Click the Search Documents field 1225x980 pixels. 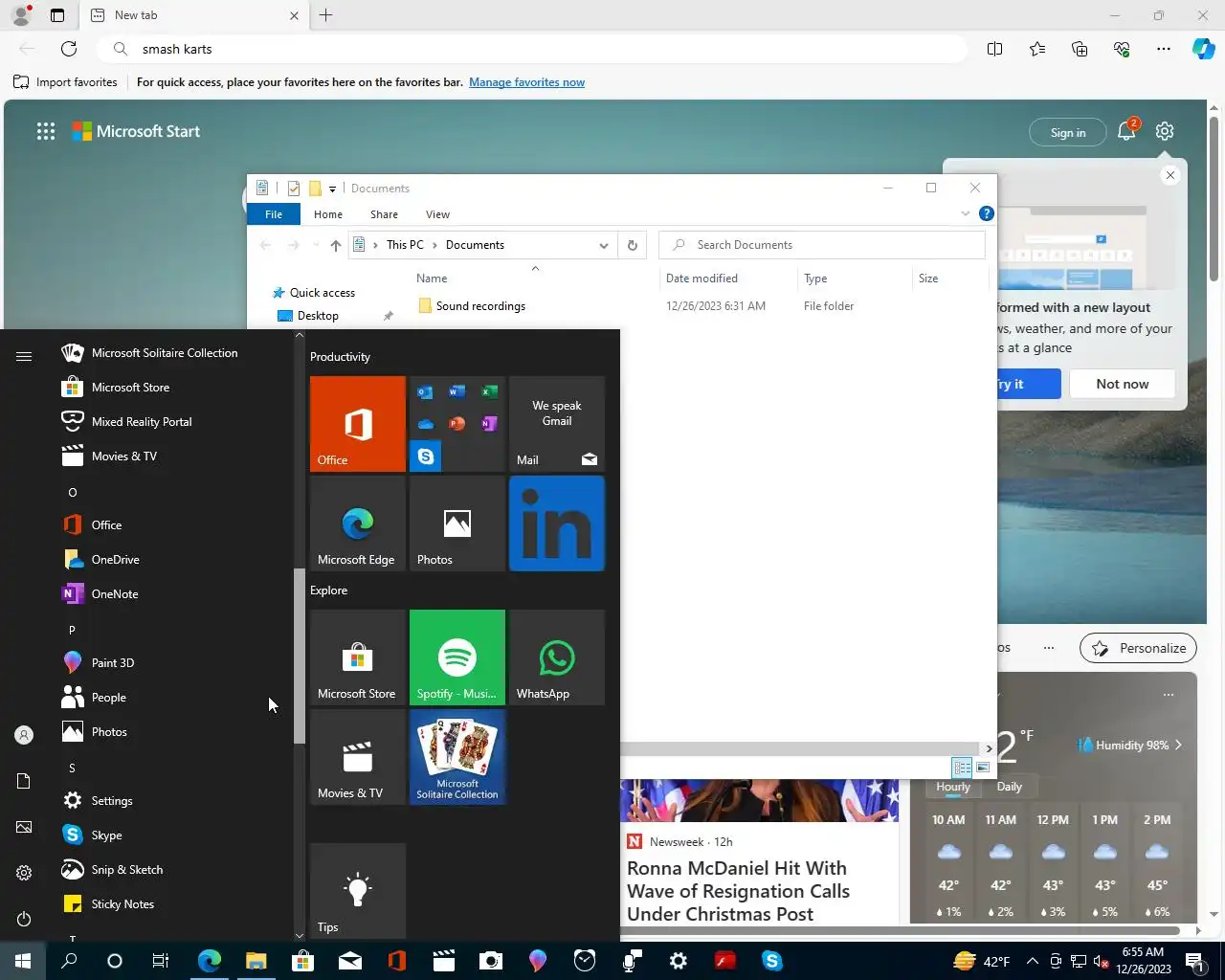pyautogui.click(x=822, y=245)
